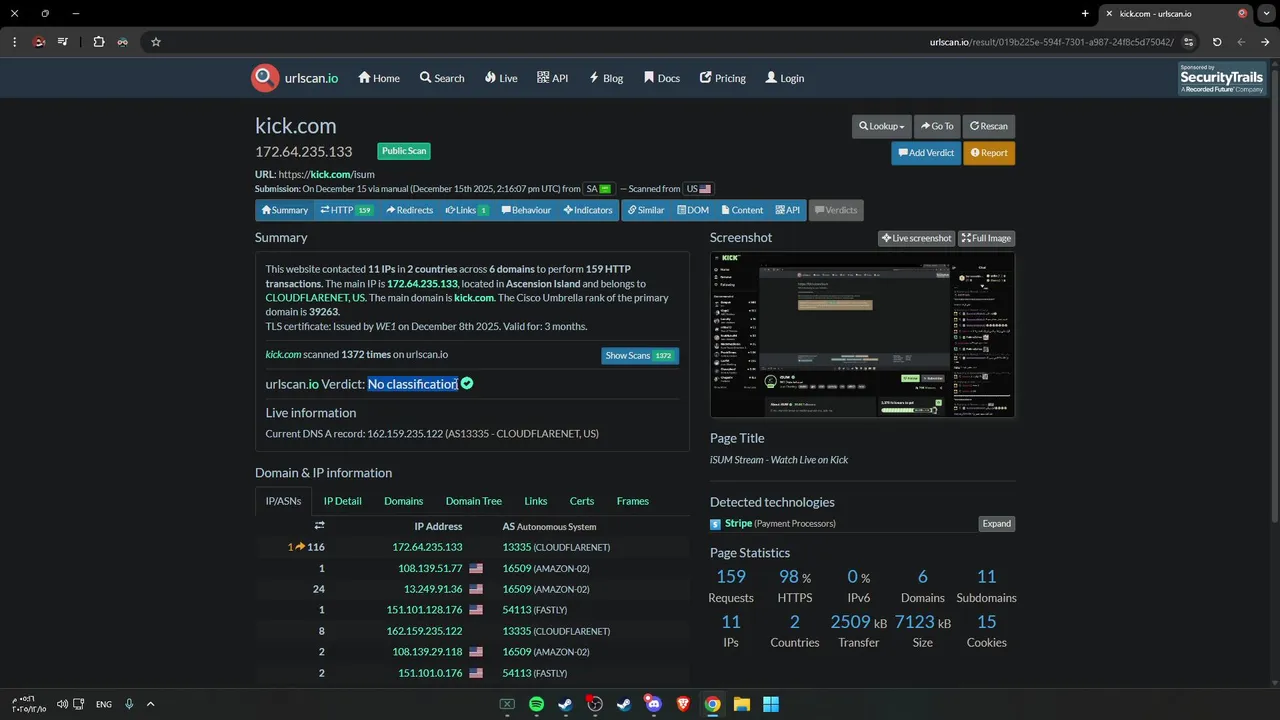
Task: Click the green verified checkmark beside the verdict
Action: click(467, 383)
